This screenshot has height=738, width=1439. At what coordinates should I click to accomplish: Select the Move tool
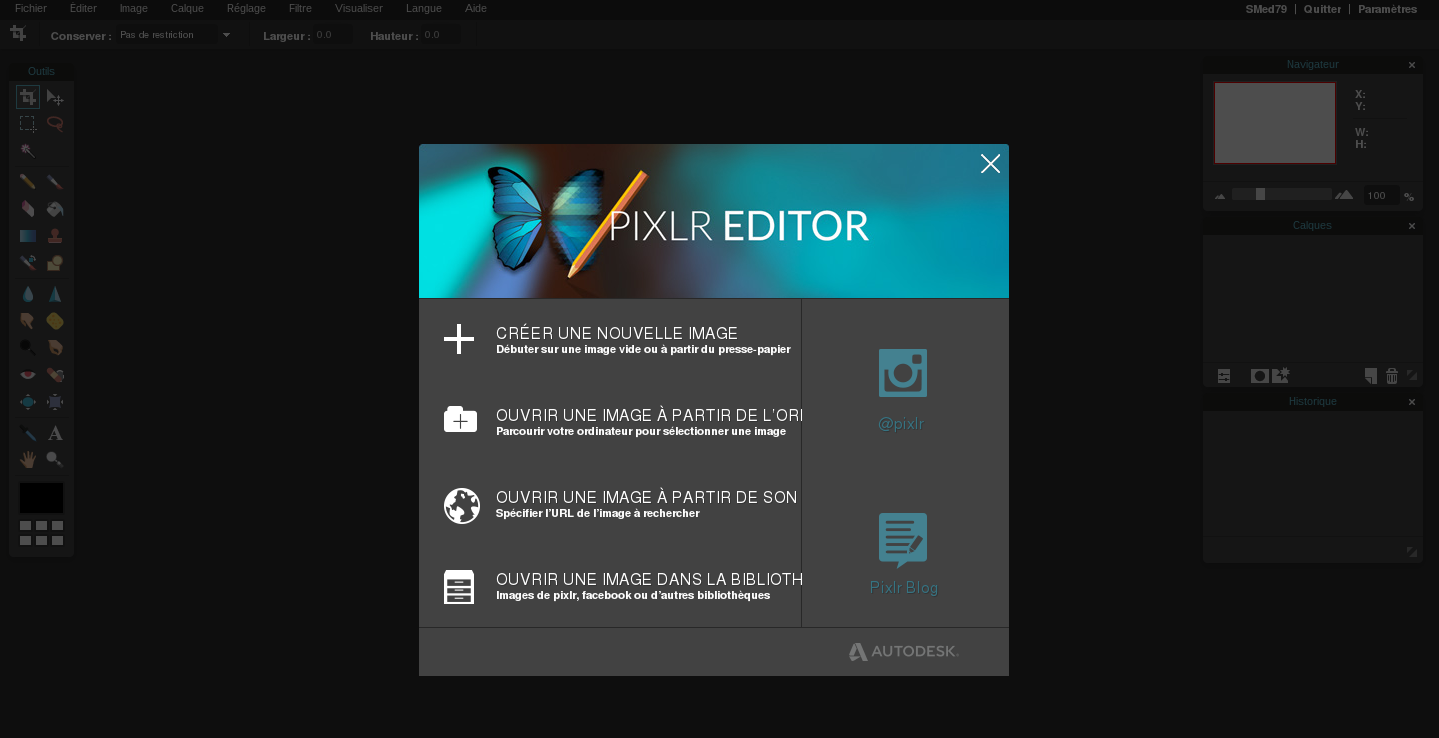(x=55, y=97)
